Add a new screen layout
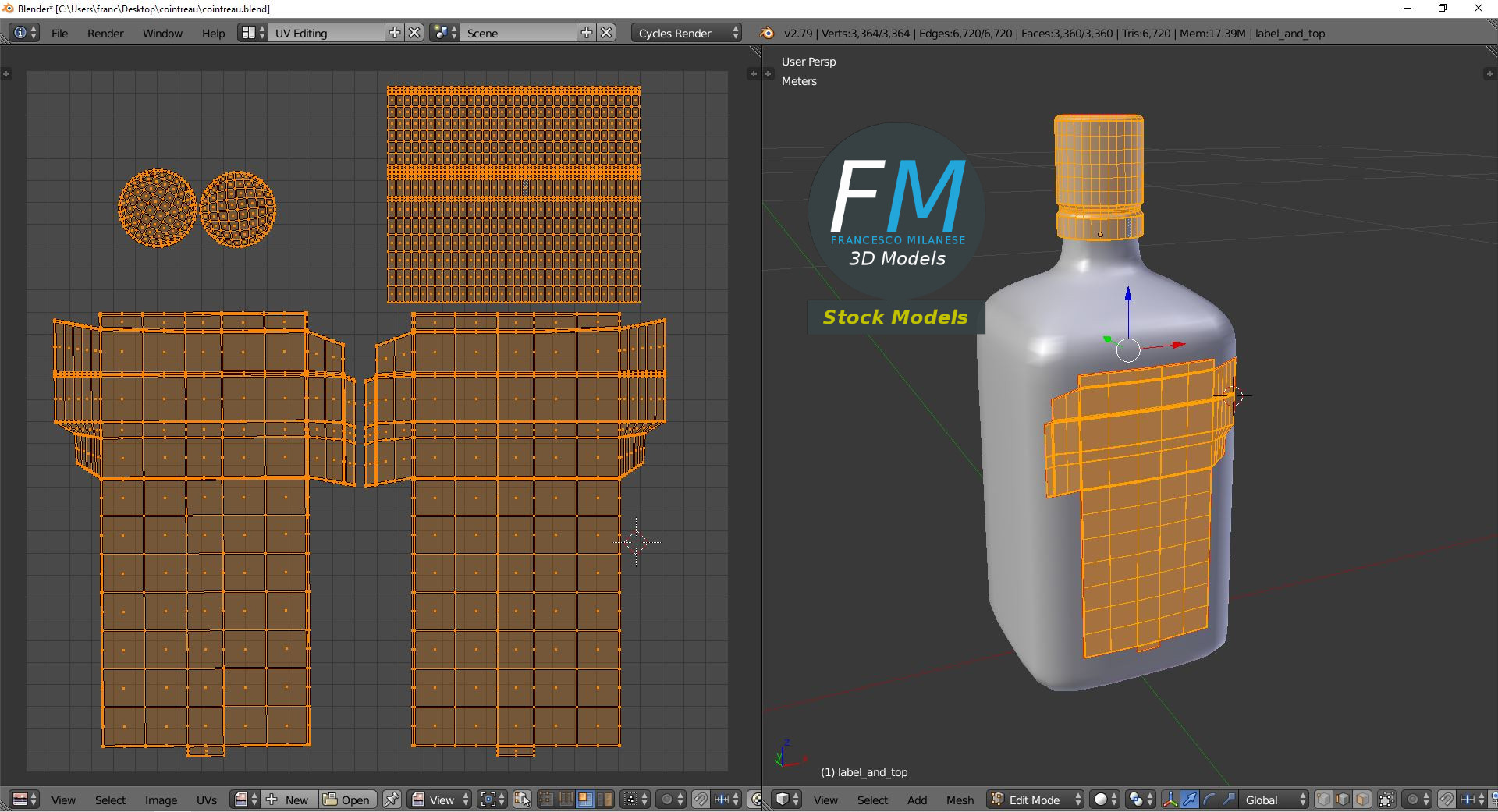The width and height of the screenshot is (1498, 812). point(395,33)
